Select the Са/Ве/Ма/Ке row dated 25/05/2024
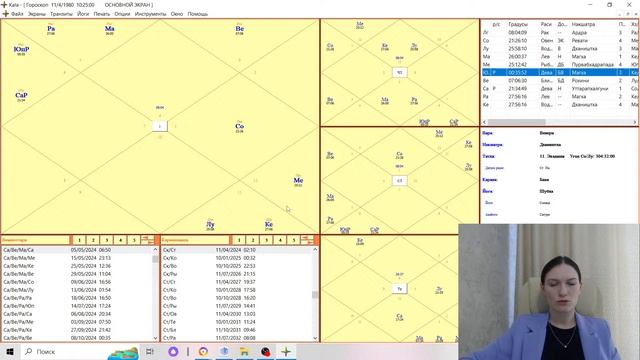 [77, 266]
